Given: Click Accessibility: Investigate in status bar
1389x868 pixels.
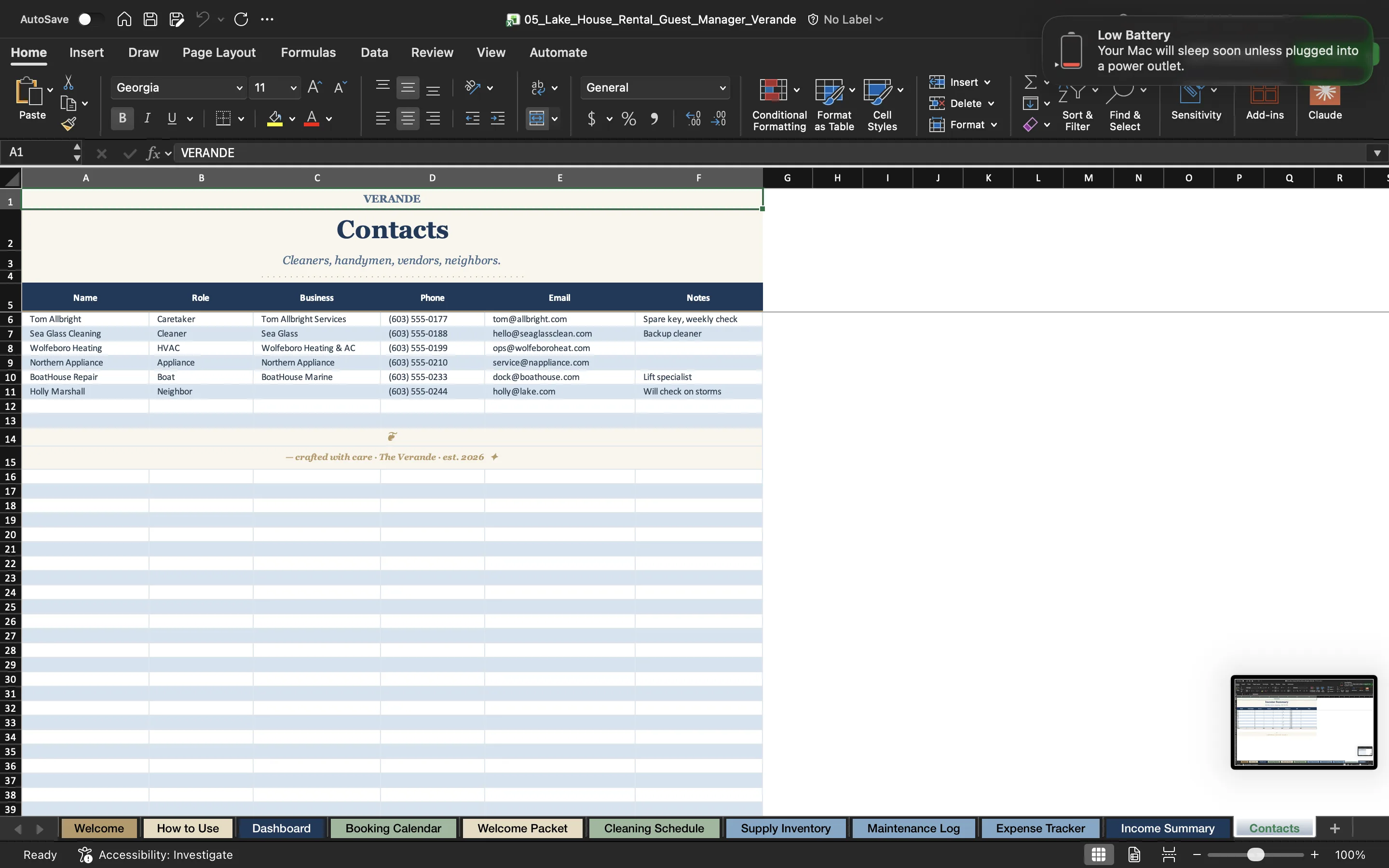Looking at the screenshot, I should 156,855.
